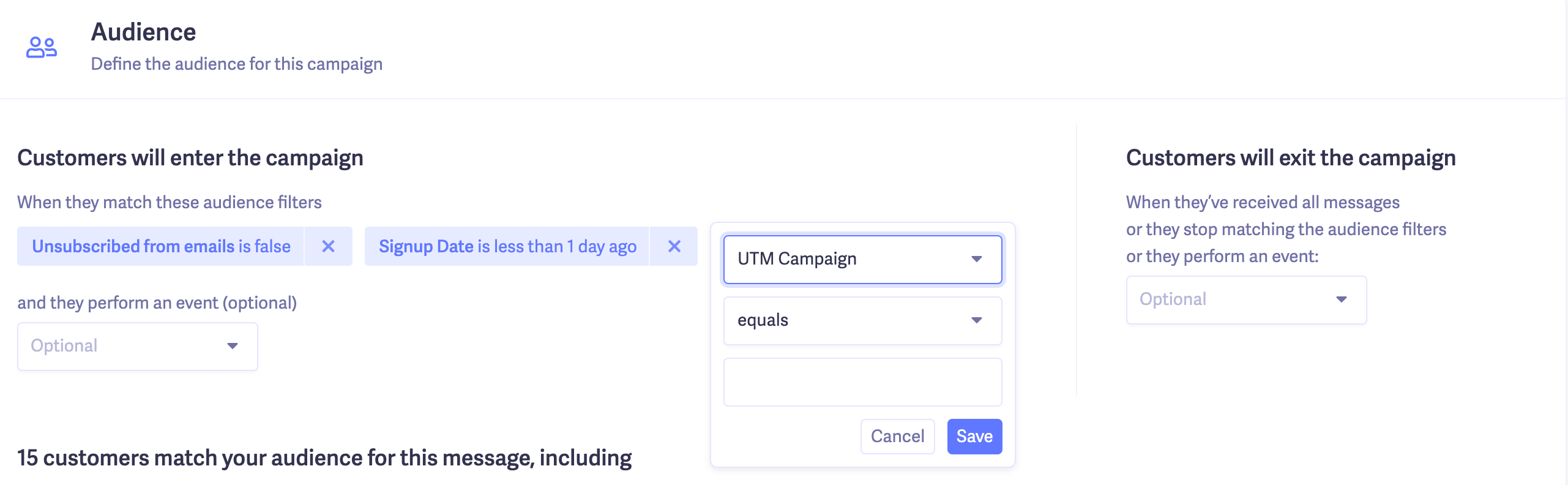1568x485 pixels.
Task: Open the equals operator dropdown
Action: [862, 321]
